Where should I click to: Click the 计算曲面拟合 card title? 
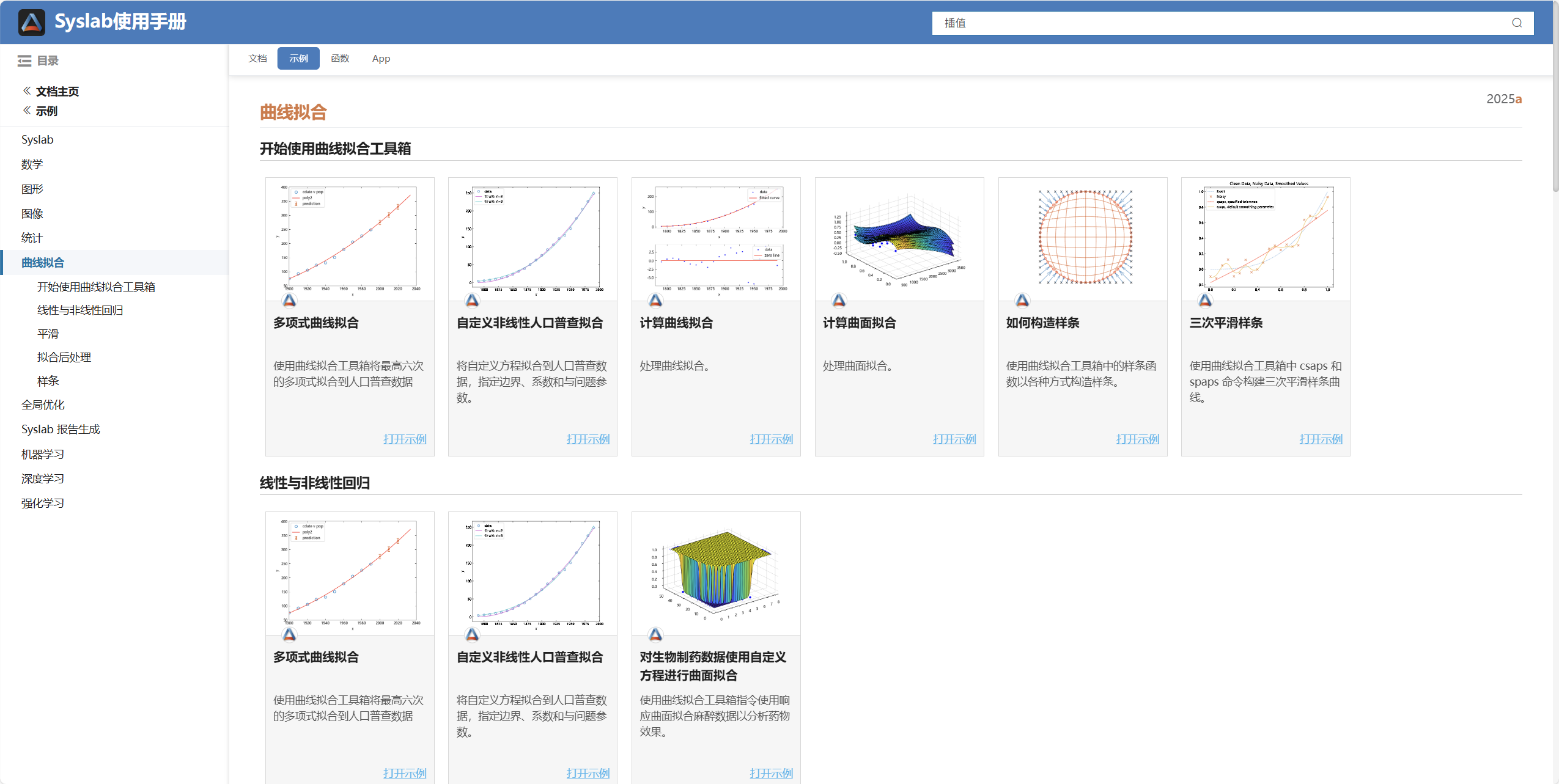point(860,323)
